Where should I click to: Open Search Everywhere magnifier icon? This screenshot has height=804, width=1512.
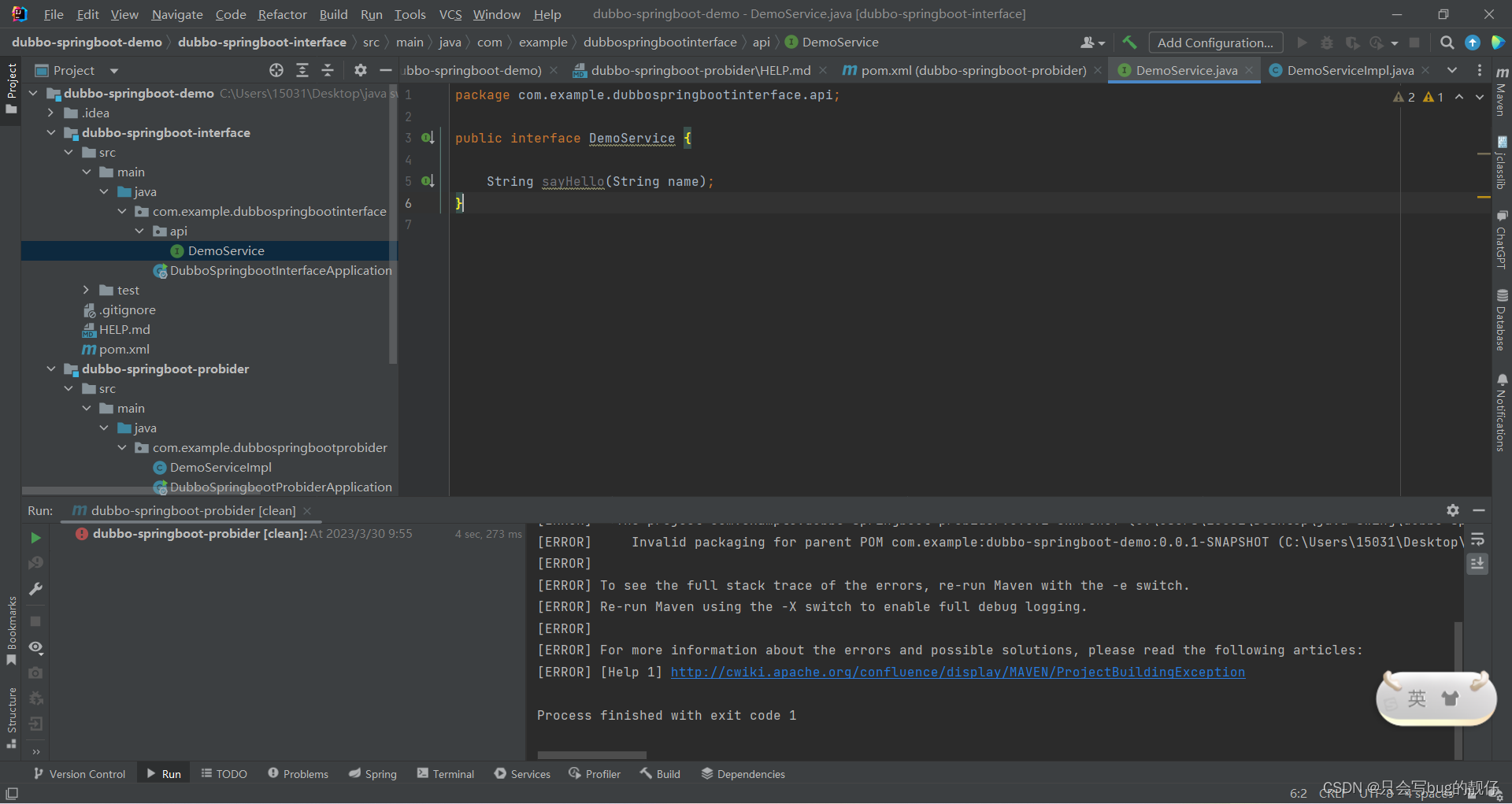(1447, 43)
